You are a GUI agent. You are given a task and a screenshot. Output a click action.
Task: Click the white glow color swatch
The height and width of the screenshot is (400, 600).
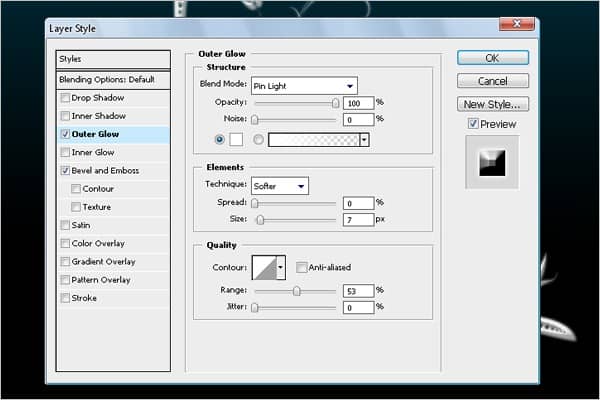tap(236, 140)
